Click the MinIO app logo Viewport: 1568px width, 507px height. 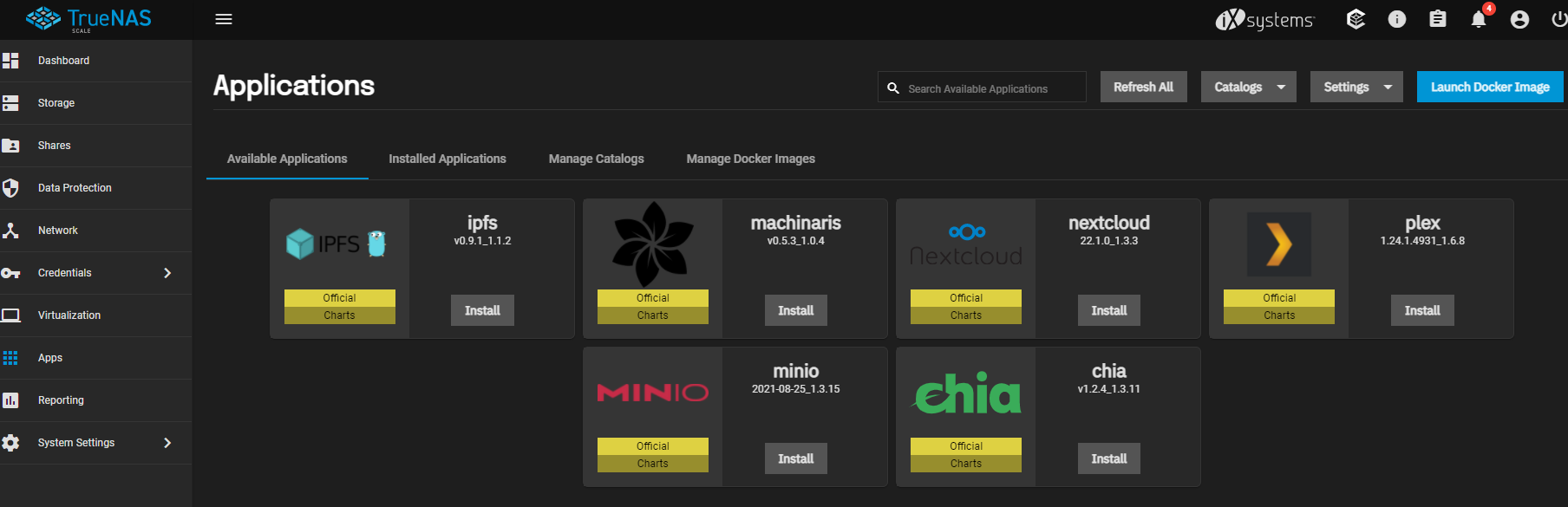pos(653,393)
